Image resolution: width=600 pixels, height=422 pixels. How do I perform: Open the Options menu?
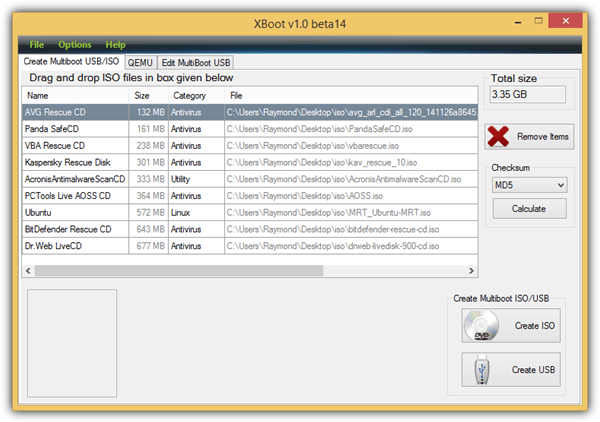[x=75, y=45]
